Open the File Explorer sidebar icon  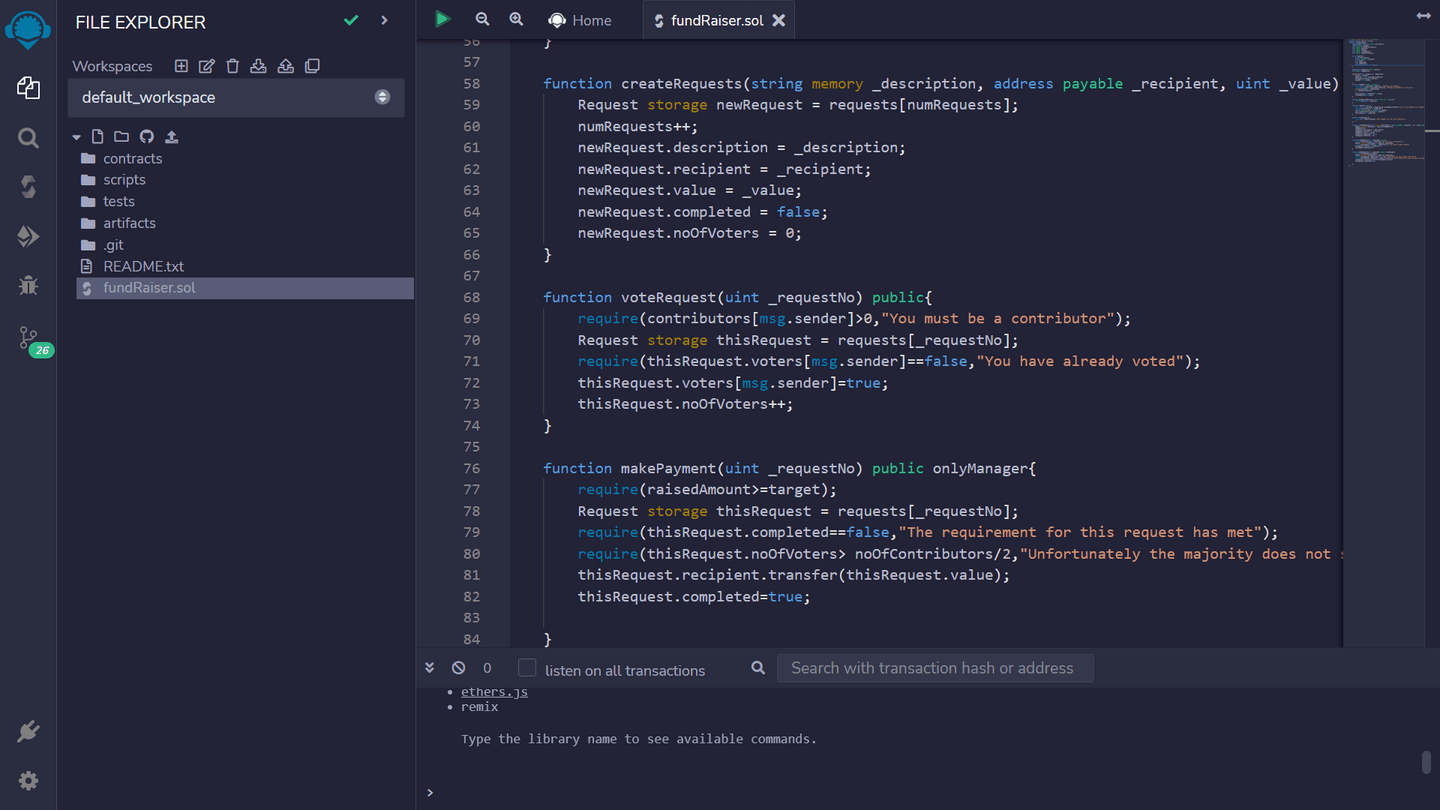point(28,88)
